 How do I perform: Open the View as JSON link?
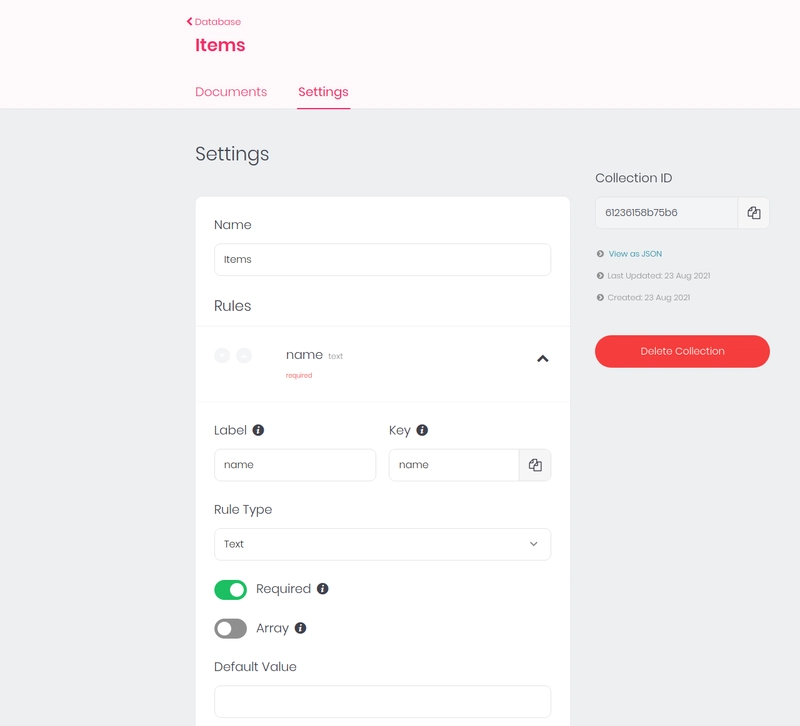pos(635,254)
